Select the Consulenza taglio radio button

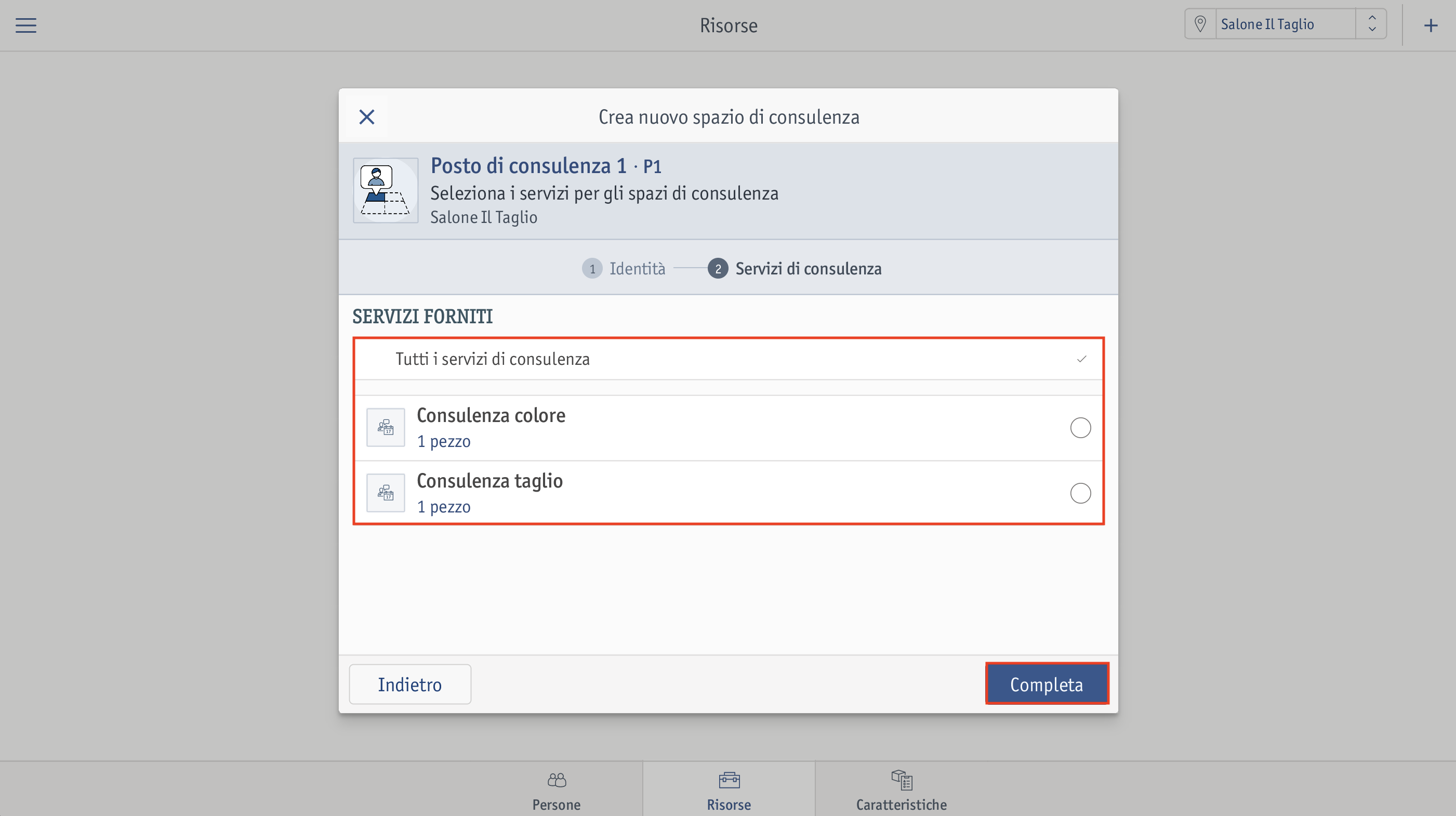(1080, 493)
